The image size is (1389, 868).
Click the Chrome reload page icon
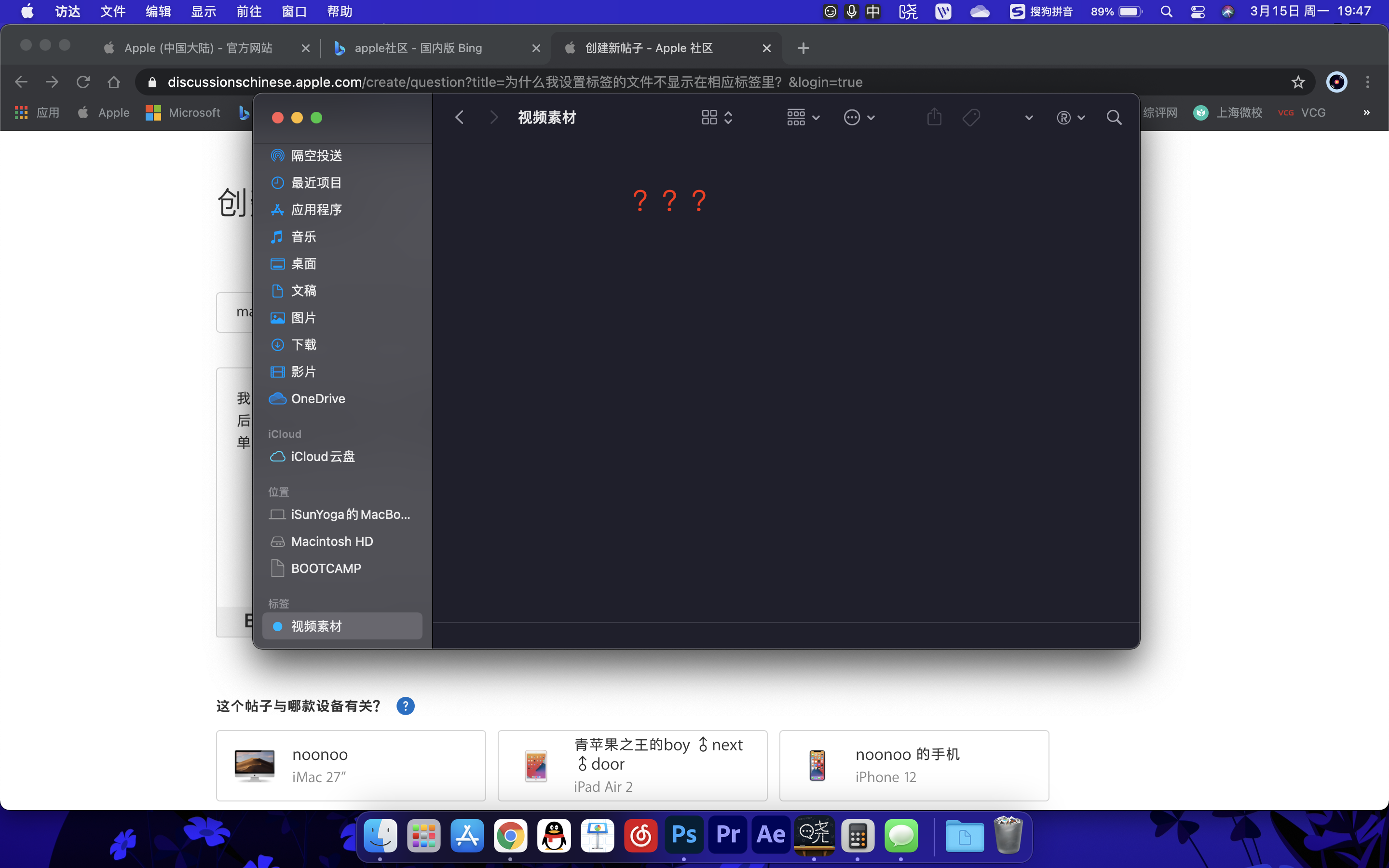point(83,82)
